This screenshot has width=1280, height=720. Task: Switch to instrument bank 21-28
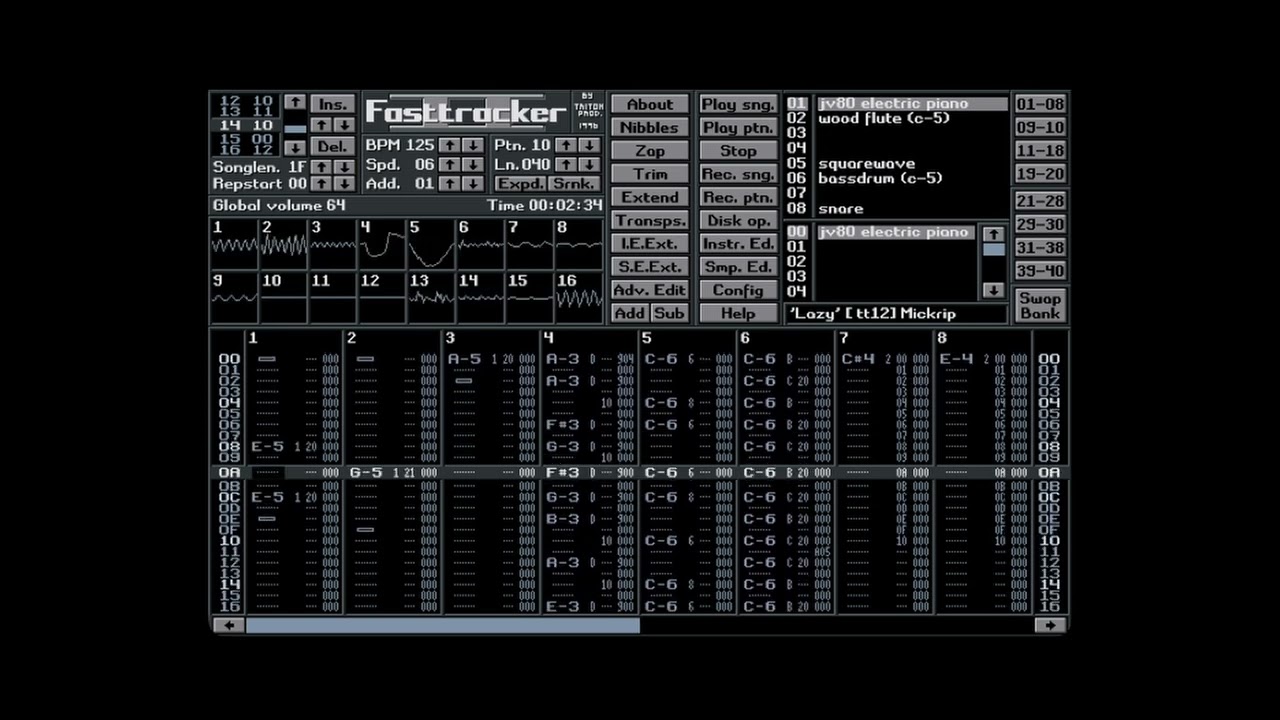click(1040, 201)
